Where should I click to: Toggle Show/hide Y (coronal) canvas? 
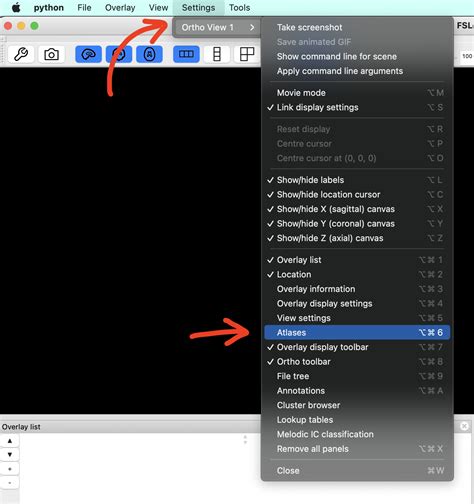[x=357, y=224]
